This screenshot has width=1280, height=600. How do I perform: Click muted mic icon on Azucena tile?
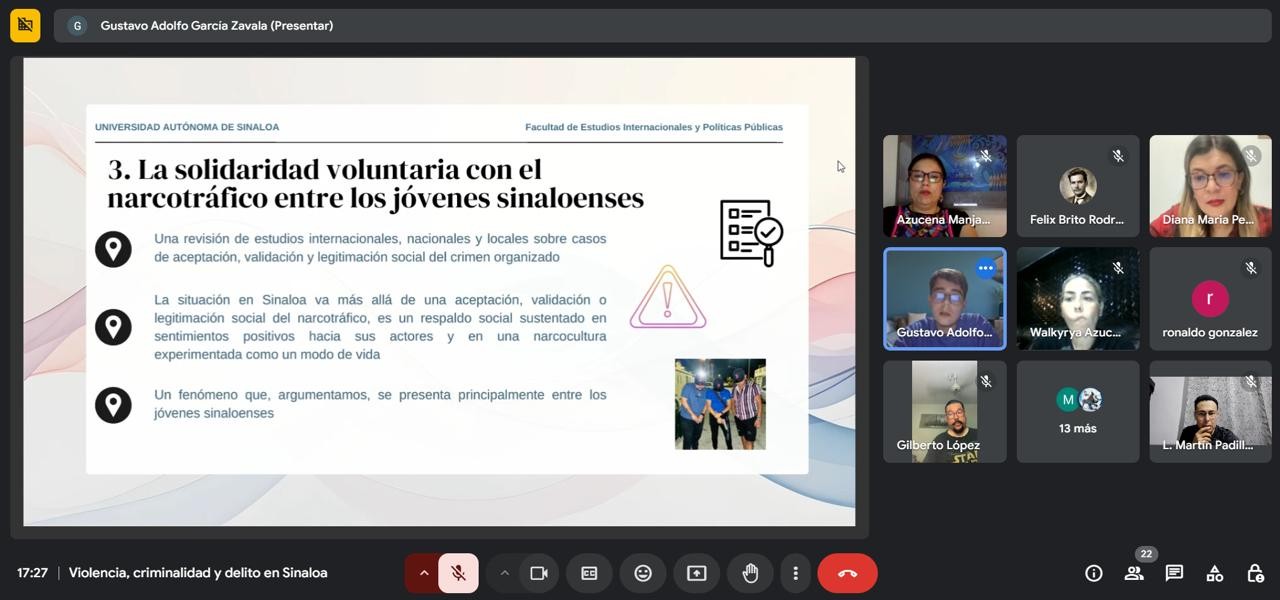(x=985, y=156)
